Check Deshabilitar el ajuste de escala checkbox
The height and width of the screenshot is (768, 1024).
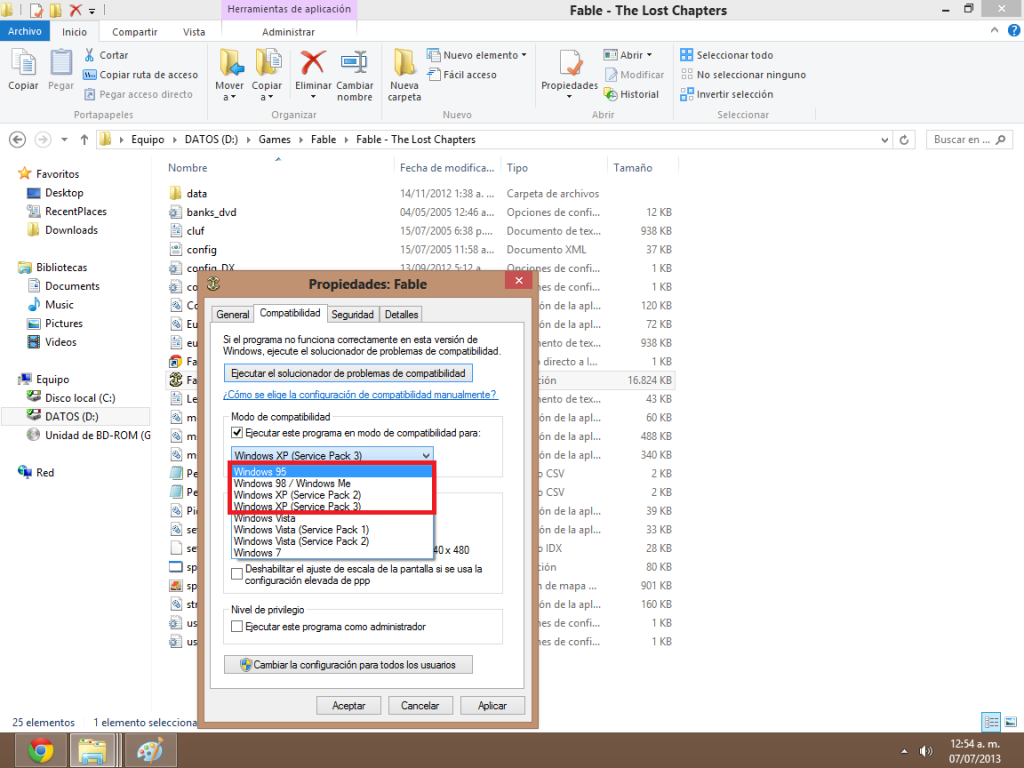pos(237,574)
